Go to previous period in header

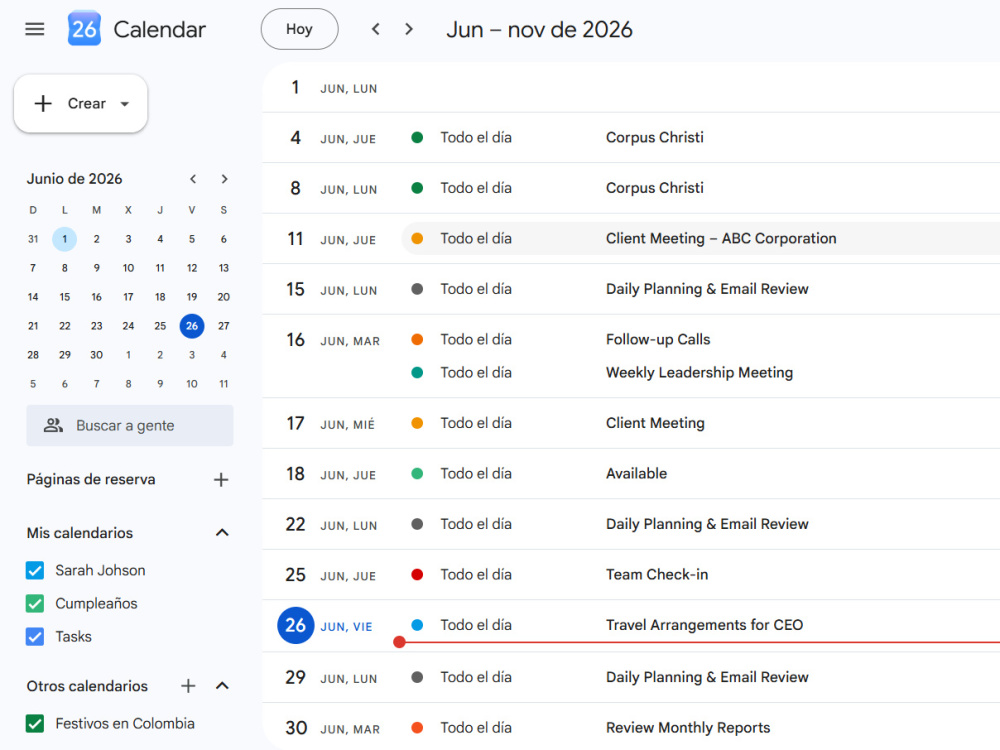pos(376,29)
